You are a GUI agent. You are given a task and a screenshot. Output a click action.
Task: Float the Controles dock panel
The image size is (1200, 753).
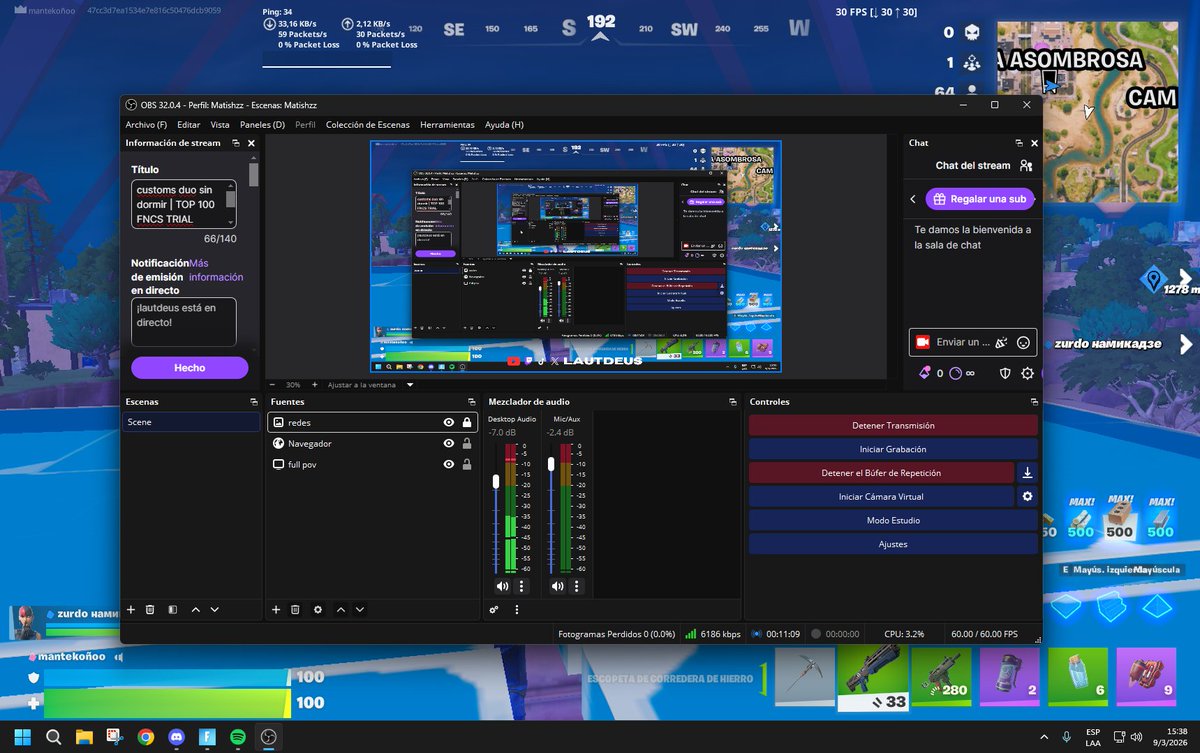(x=1033, y=402)
